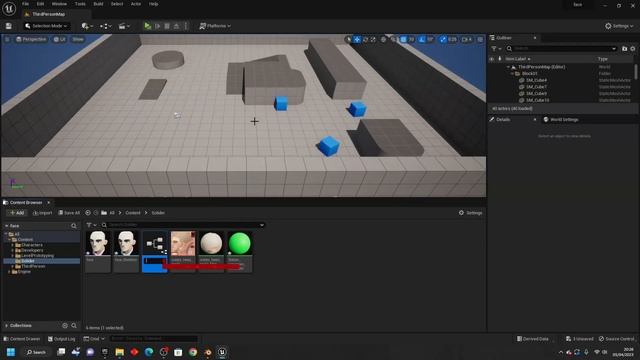Open the Selection Mode dropdown

tap(46, 26)
